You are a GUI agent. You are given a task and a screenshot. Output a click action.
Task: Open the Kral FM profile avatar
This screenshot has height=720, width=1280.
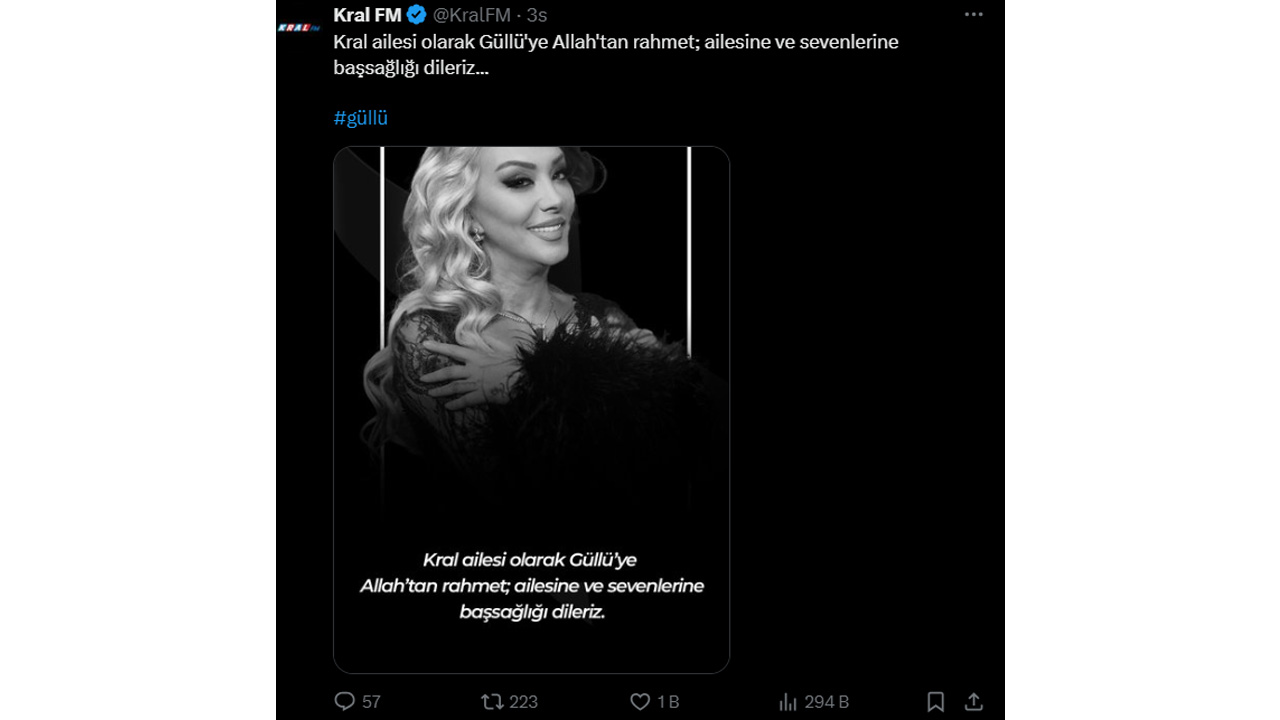(298, 27)
